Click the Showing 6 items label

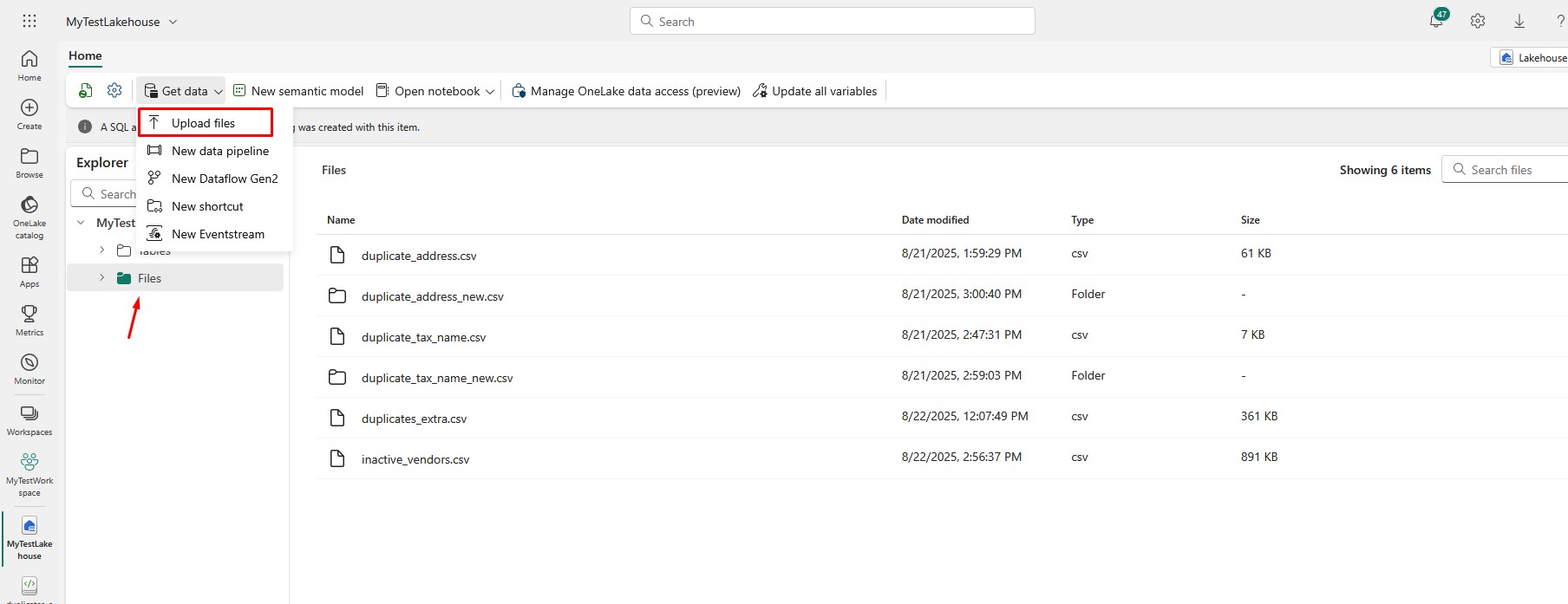(x=1385, y=170)
